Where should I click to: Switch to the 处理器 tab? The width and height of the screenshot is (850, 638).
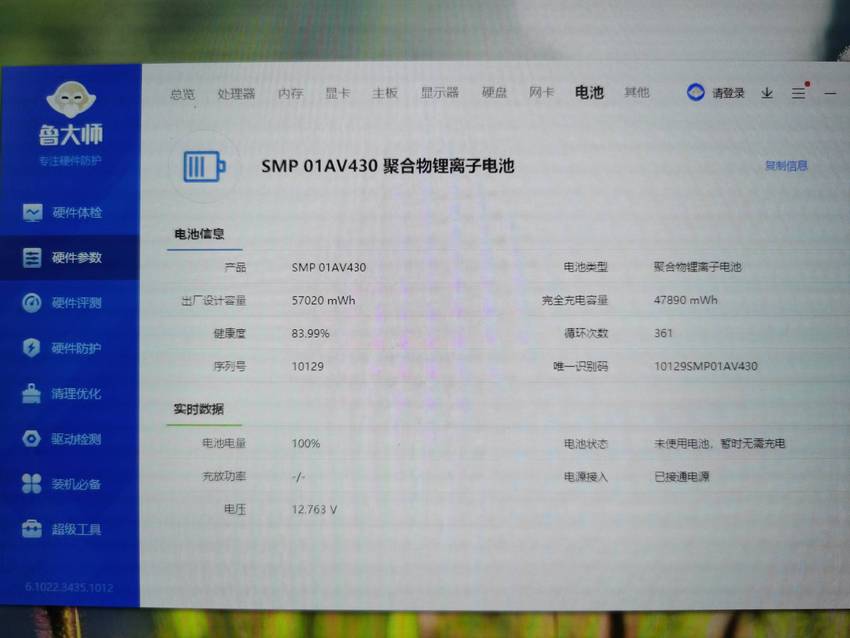236,94
